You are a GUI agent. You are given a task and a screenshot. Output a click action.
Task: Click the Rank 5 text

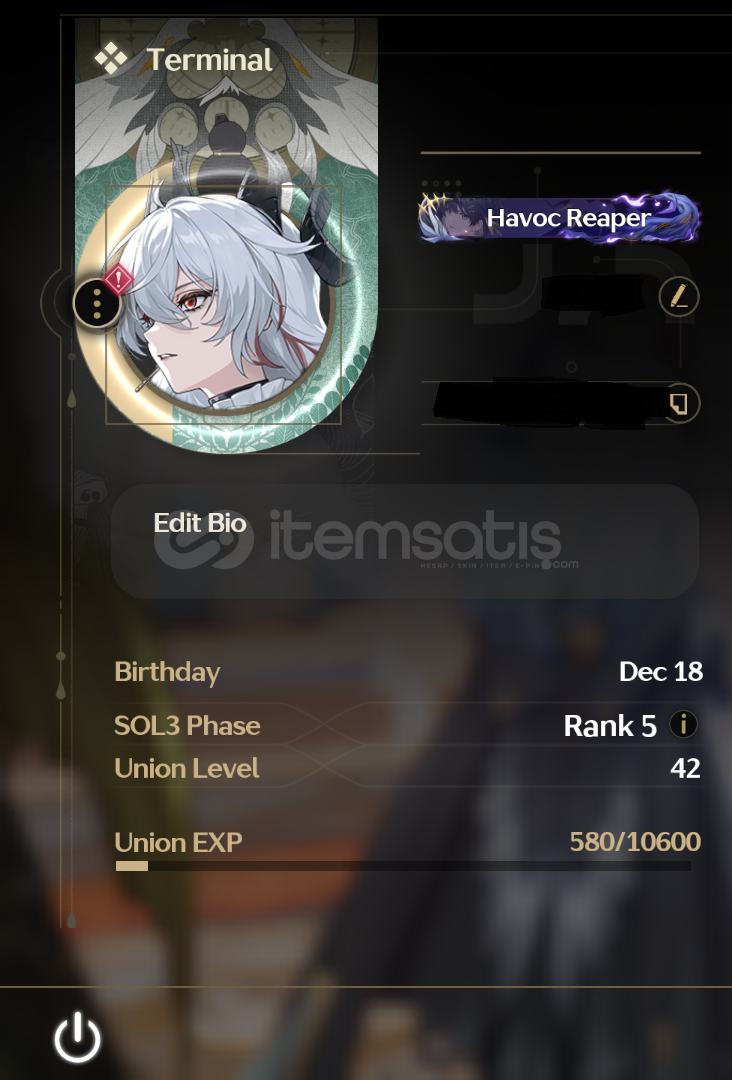pos(610,725)
